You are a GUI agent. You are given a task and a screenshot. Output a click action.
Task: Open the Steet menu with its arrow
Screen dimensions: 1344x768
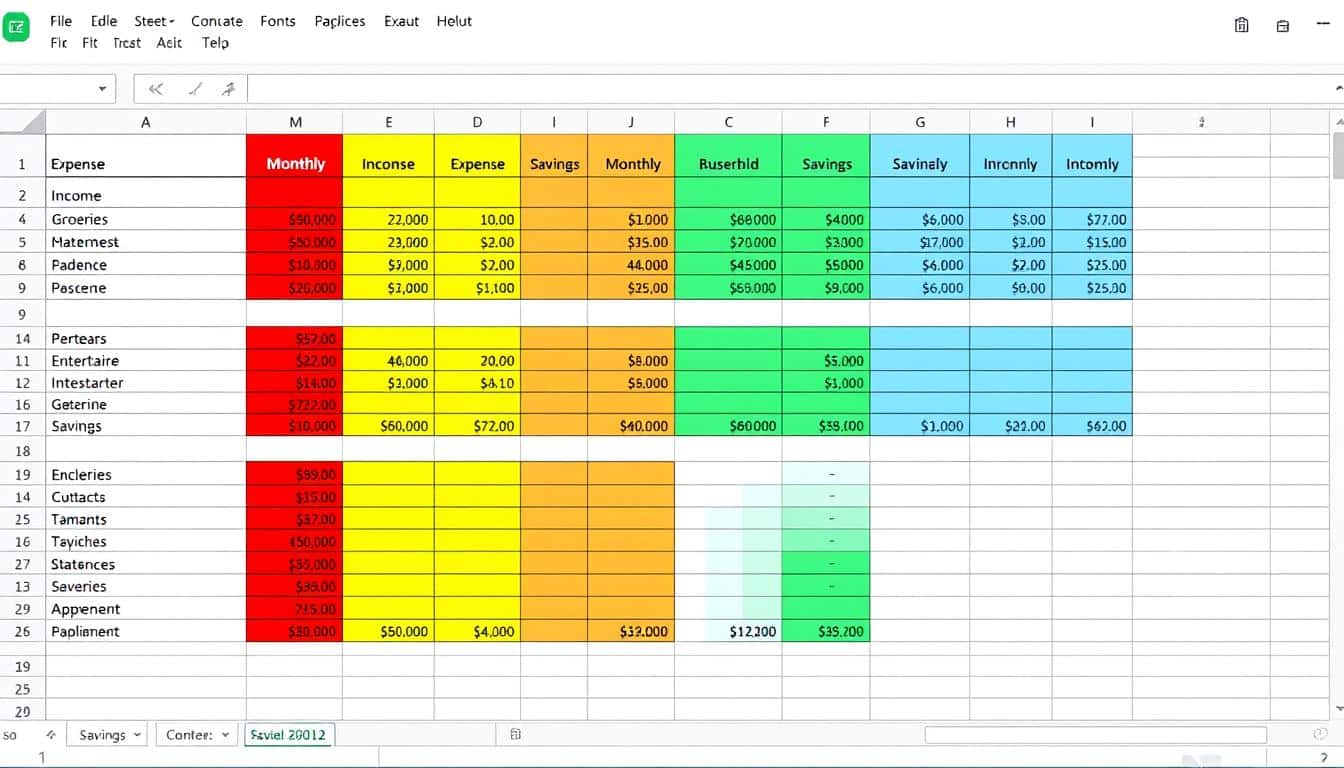point(154,21)
